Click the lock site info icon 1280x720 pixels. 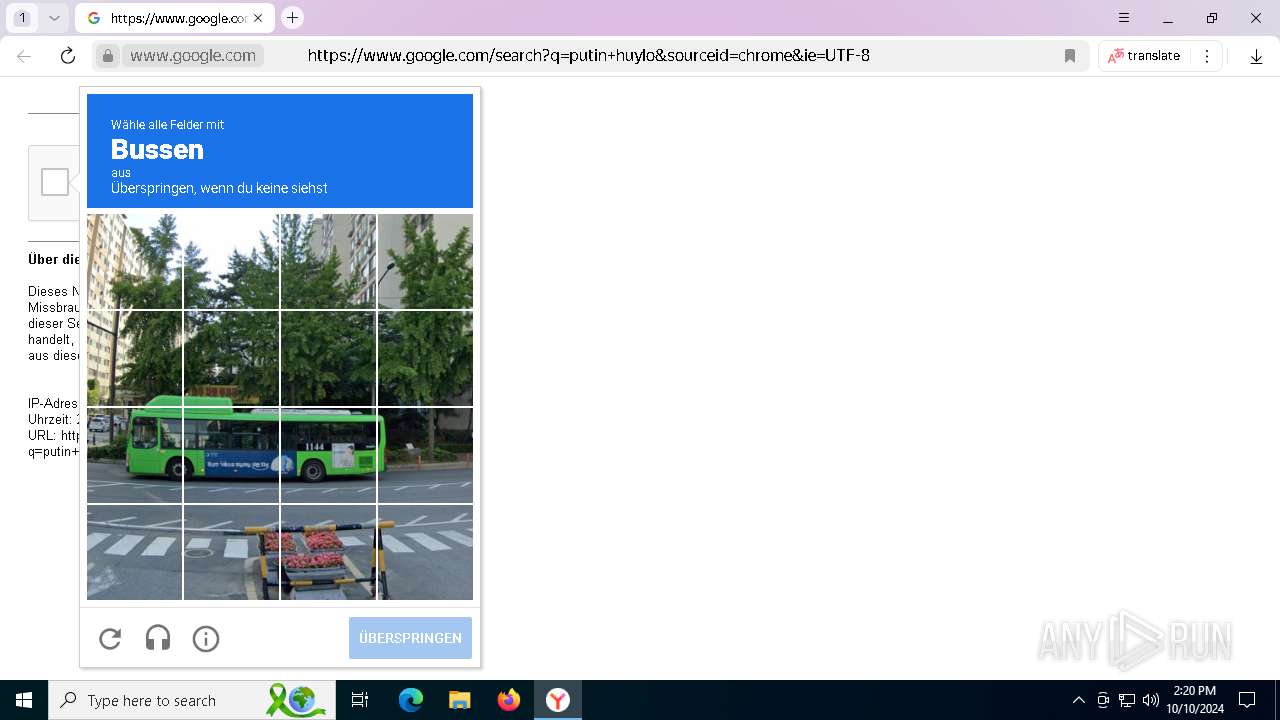point(108,56)
